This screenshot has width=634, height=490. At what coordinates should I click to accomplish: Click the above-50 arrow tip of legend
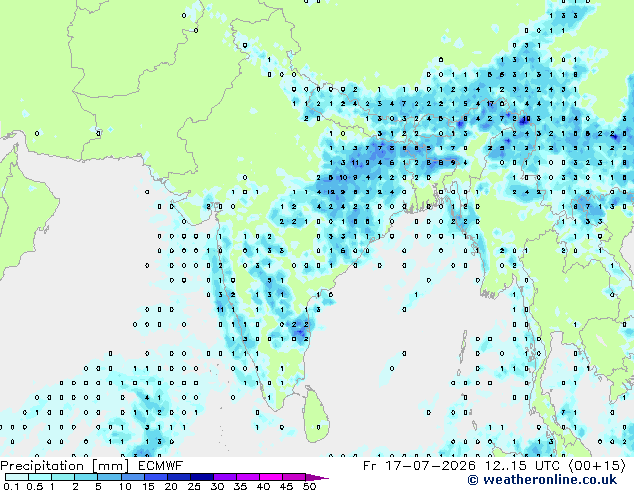pyautogui.click(x=317, y=477)
